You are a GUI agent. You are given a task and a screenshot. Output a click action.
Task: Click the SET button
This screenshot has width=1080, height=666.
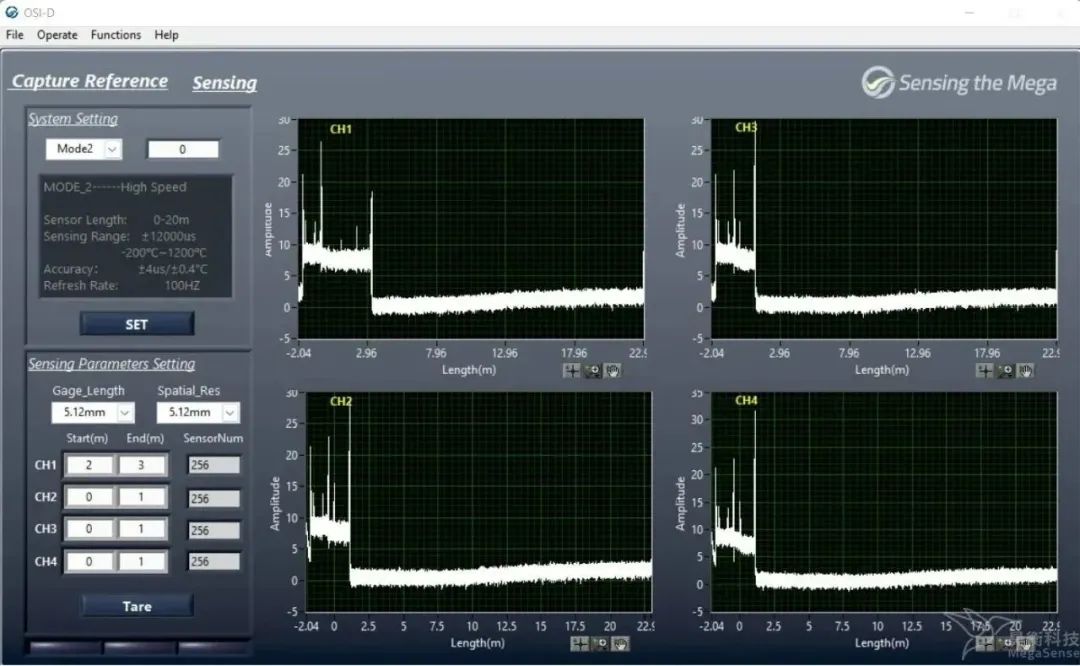point(137,324)
